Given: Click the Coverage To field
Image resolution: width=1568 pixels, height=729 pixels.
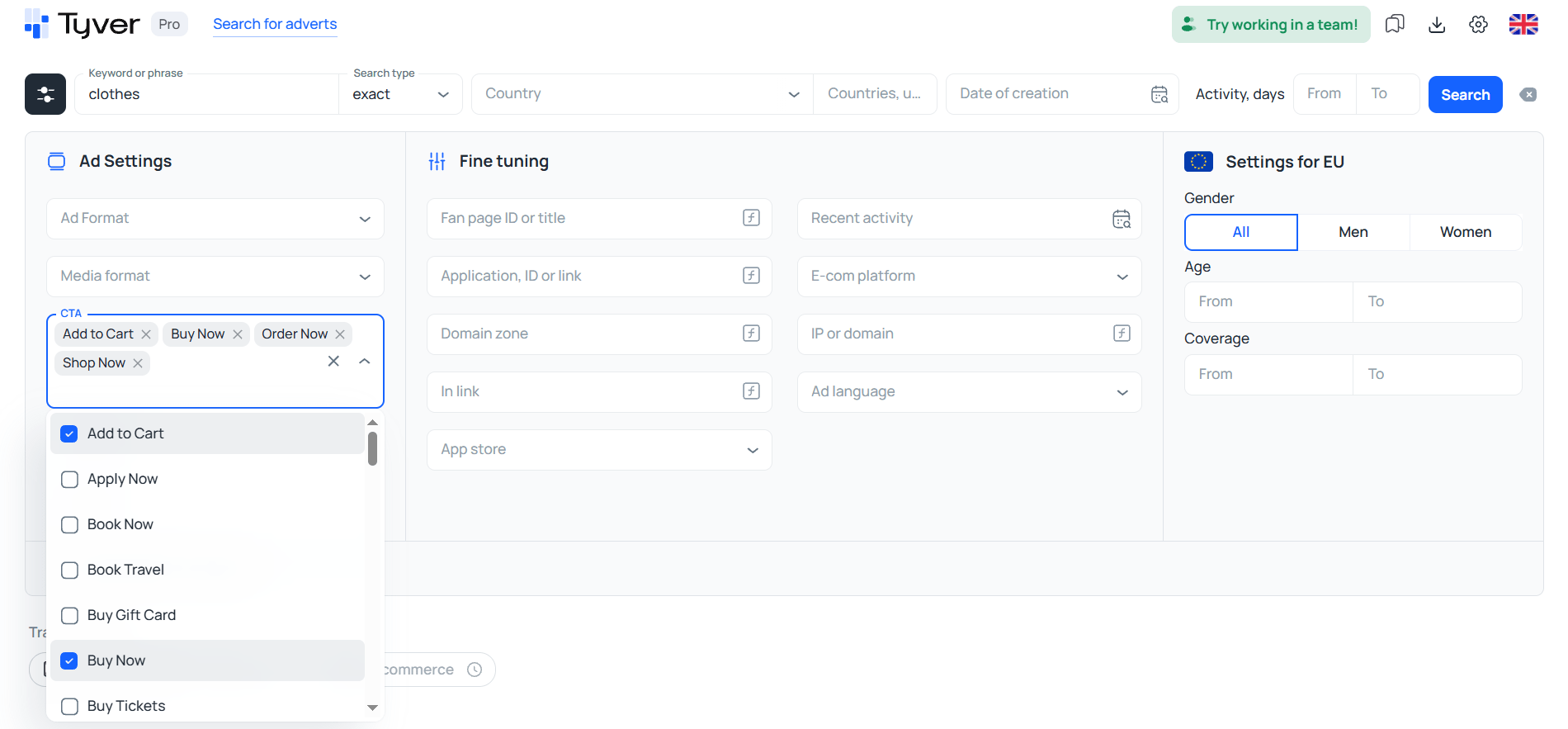Looking at the screenshot, I should (1438, 375).
